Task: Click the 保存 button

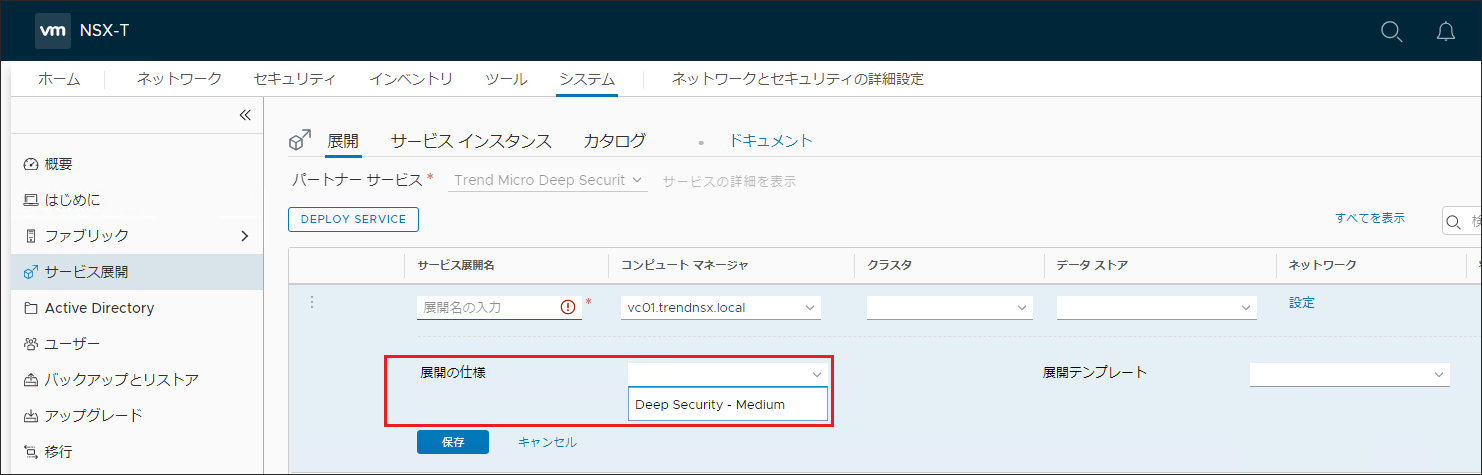Action: pyautogui.click(x=452, y=442)
